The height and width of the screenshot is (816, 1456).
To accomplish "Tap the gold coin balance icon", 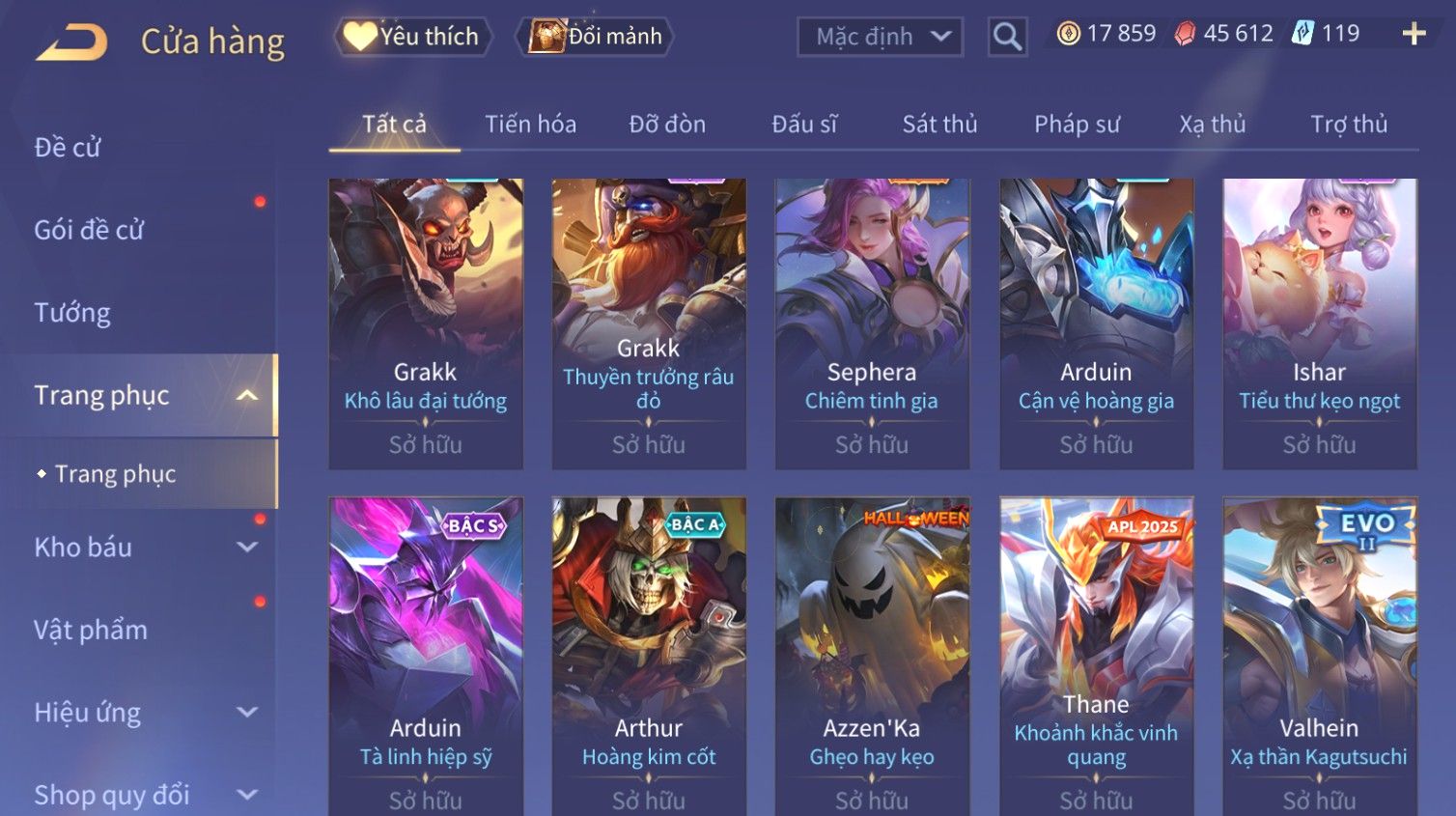I will (x=1068, y=34).
